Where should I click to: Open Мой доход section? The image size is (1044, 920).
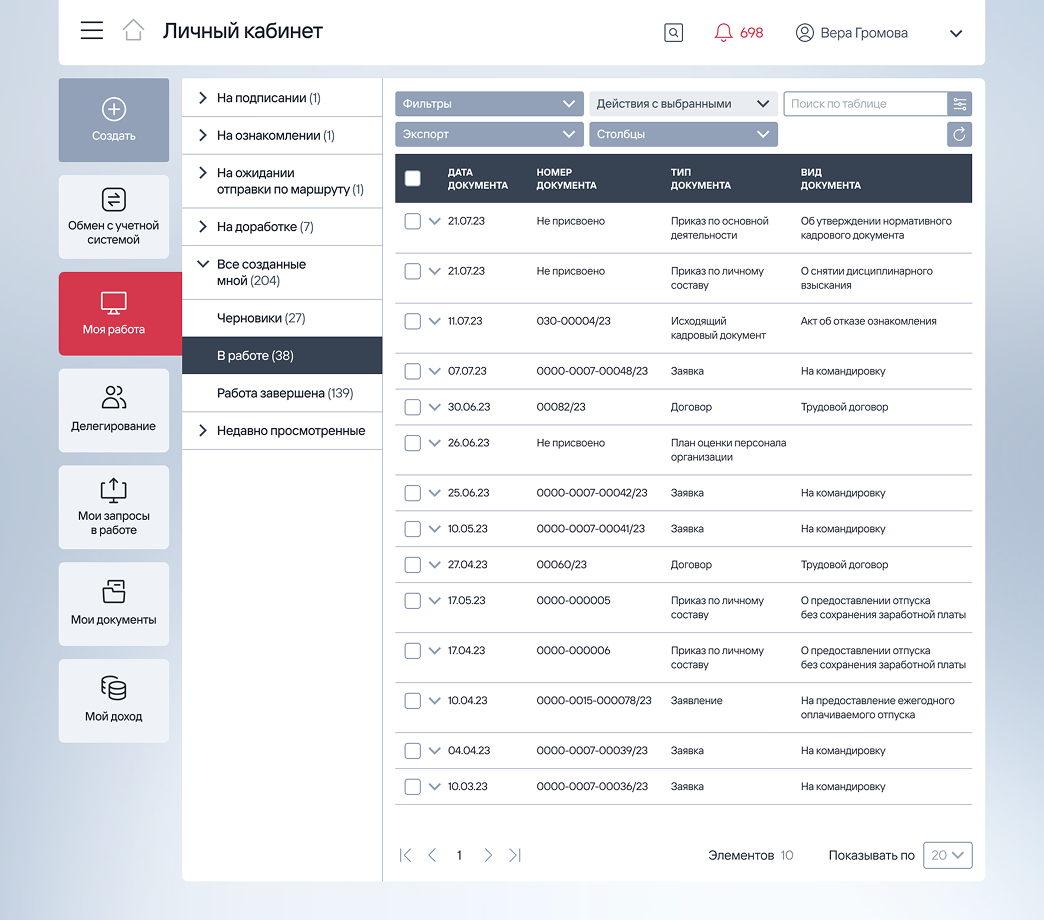(x=114, y=700)
